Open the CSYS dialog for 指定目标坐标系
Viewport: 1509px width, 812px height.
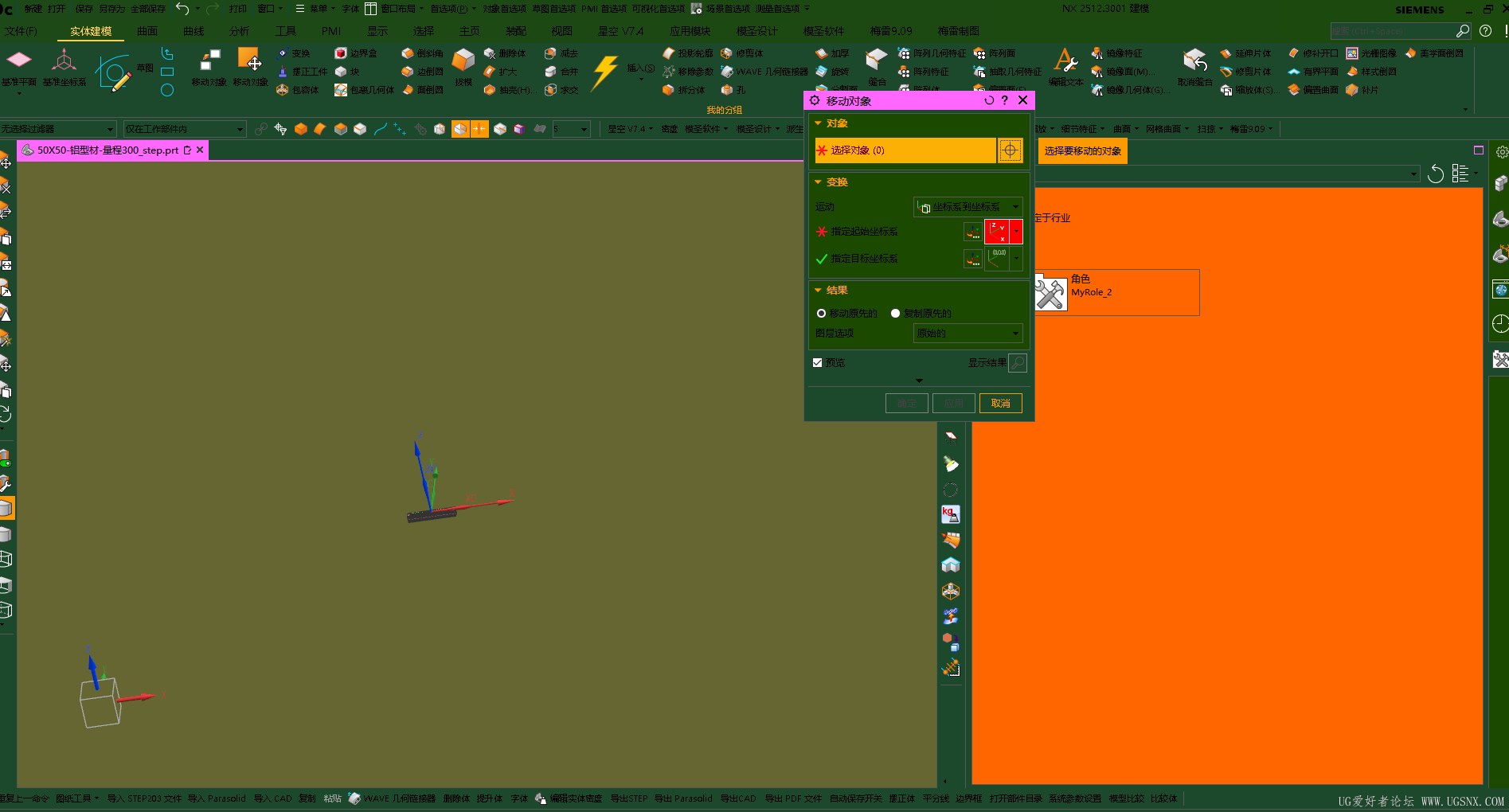[x=972, y=259]
